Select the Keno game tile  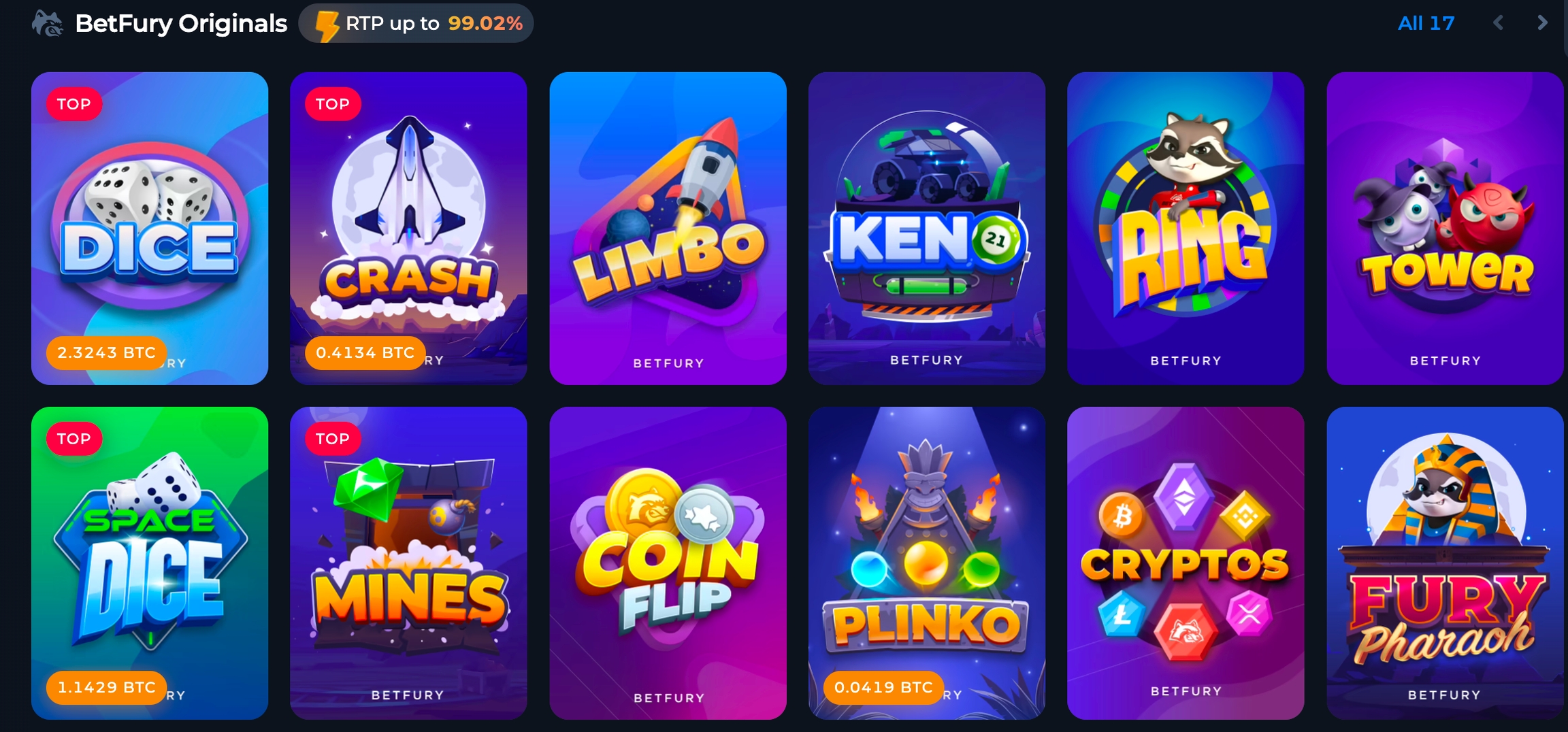click(927, 228)
